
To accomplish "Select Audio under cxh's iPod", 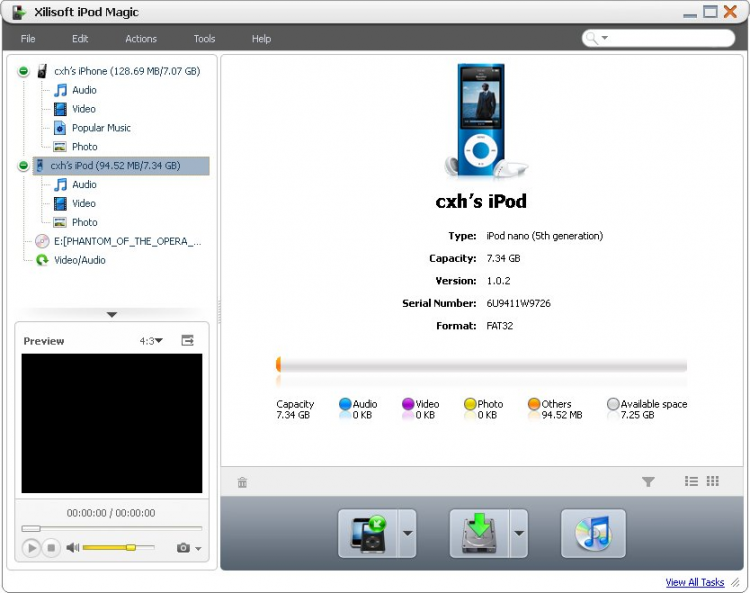I will pos(84,185).
